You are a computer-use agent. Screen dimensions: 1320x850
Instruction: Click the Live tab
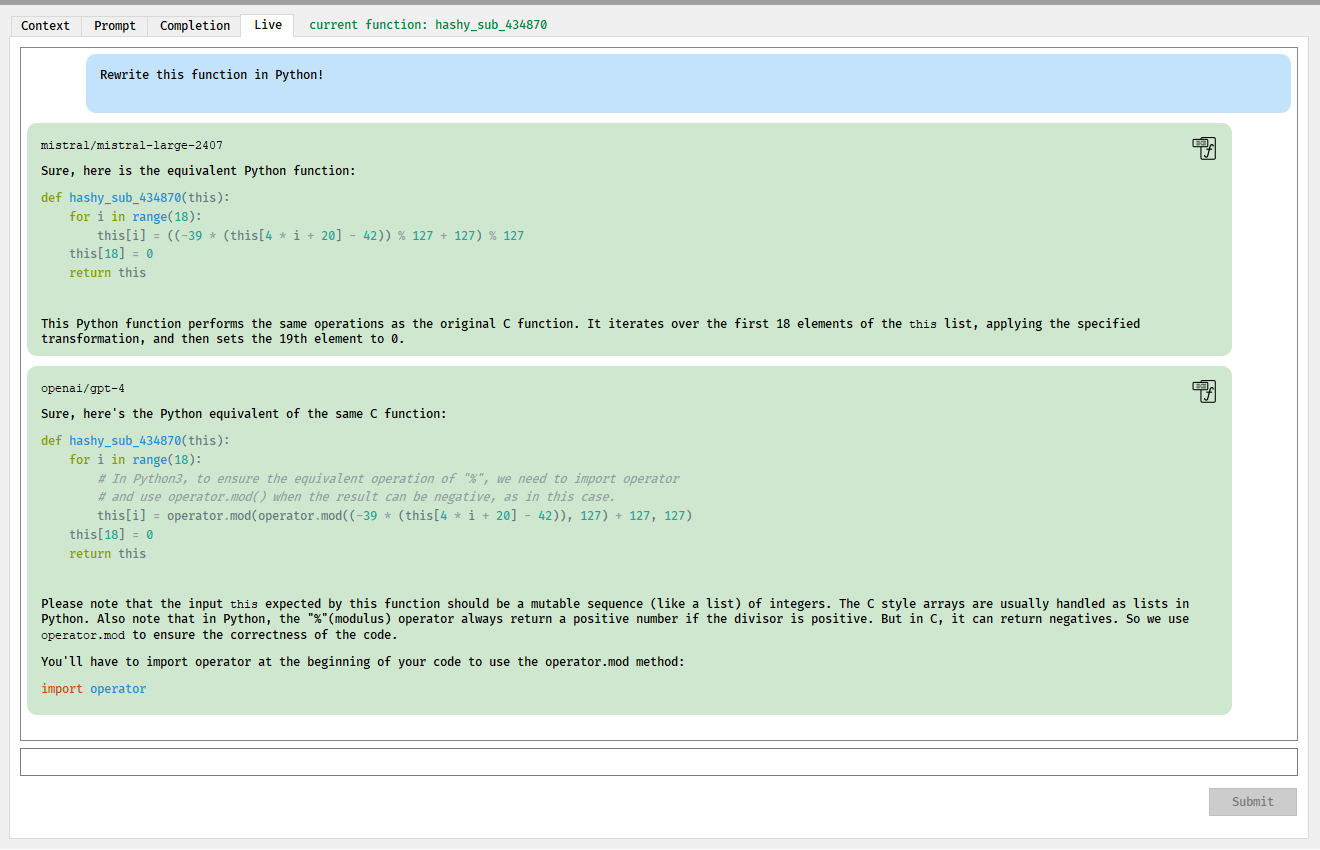(267, 25)
